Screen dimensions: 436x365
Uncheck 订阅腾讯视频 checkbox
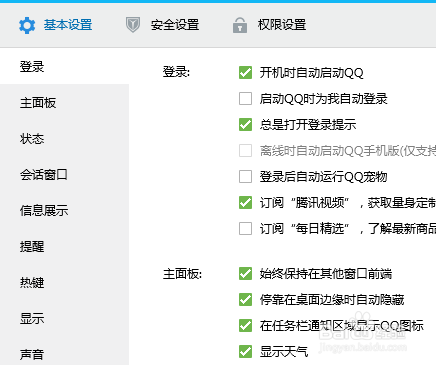point(245,203)
